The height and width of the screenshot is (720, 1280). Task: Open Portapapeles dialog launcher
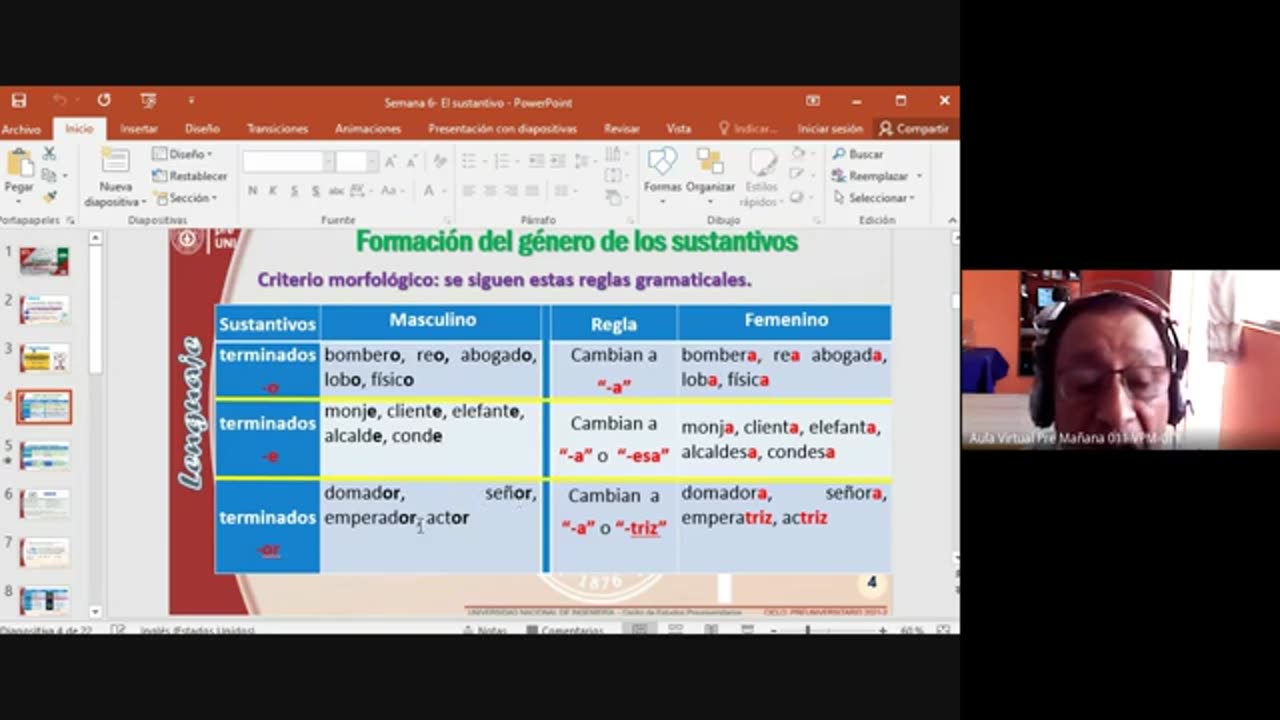pyautogui.click(x=69, y=220)
